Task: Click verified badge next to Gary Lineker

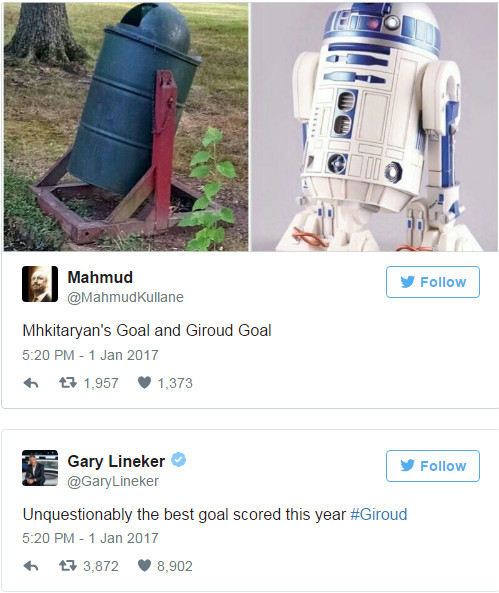Action: 179,460
